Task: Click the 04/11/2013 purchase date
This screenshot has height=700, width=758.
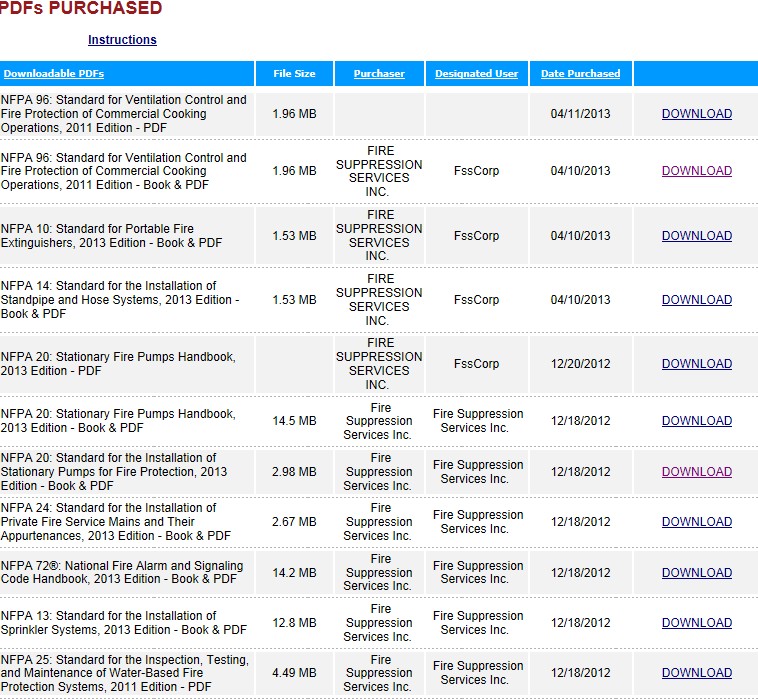Action: click(x=580, y=114)
